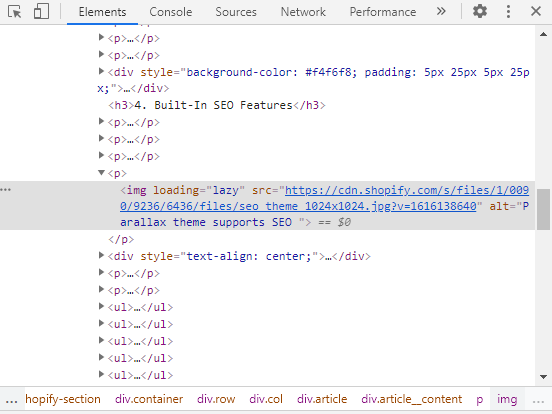Image resolution: width=552 pixels, height=414 pixels.
Task: Open the cdn.shopify.com image src link
Action: (x=325, y=198)
